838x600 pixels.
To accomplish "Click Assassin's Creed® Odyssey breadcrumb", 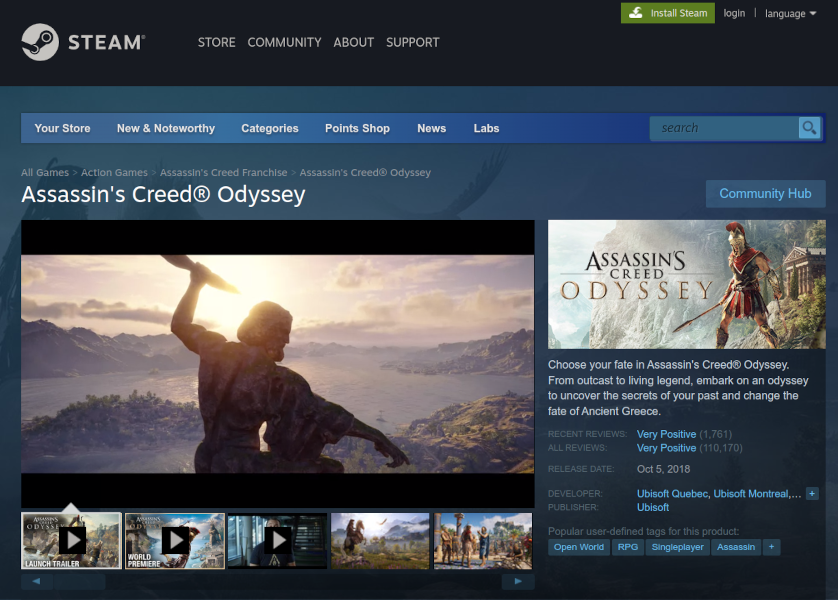I will pos(365,173).
